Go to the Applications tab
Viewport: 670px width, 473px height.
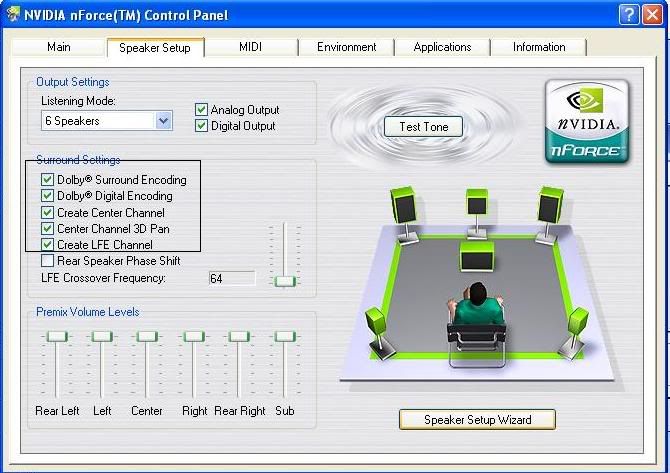[442, 47]
